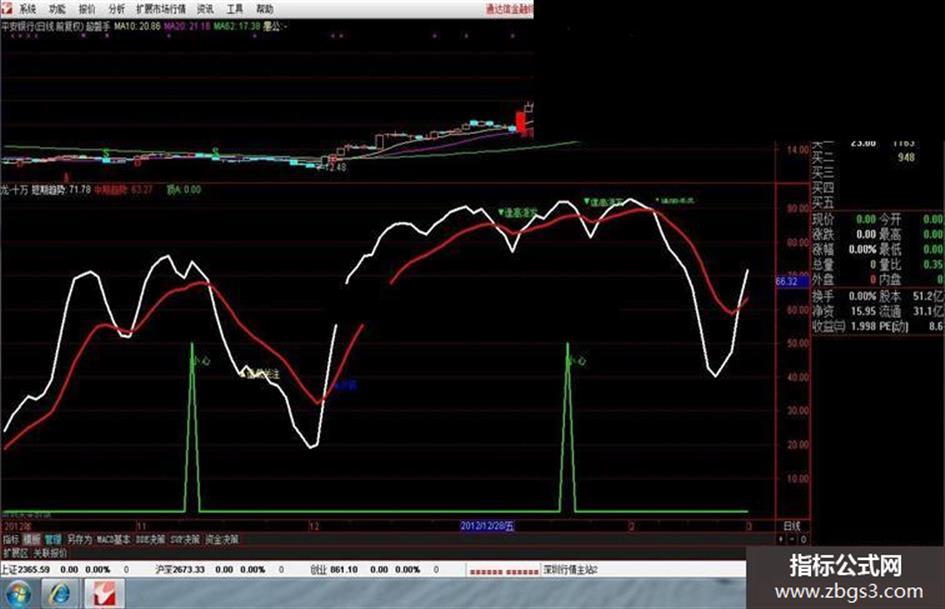
Task: Click the 日线 period label
Action: click(791, 526)
